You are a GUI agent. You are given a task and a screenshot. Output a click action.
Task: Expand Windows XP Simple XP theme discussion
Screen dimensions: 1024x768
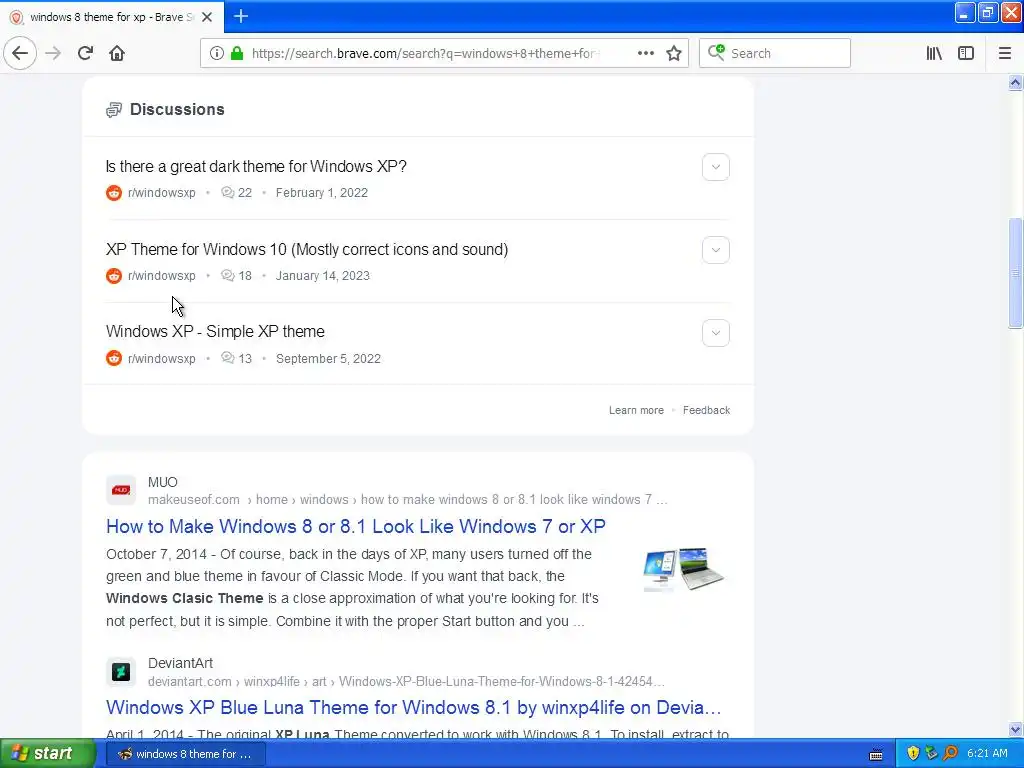pos(716,333)
